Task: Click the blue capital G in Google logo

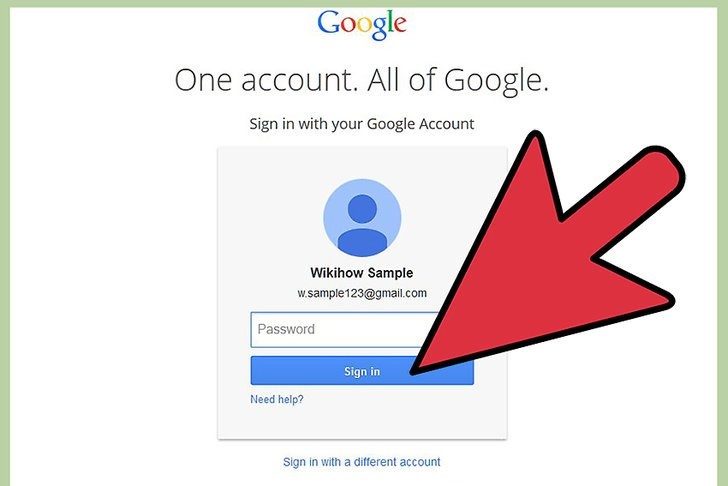Action: pos(328,21)
